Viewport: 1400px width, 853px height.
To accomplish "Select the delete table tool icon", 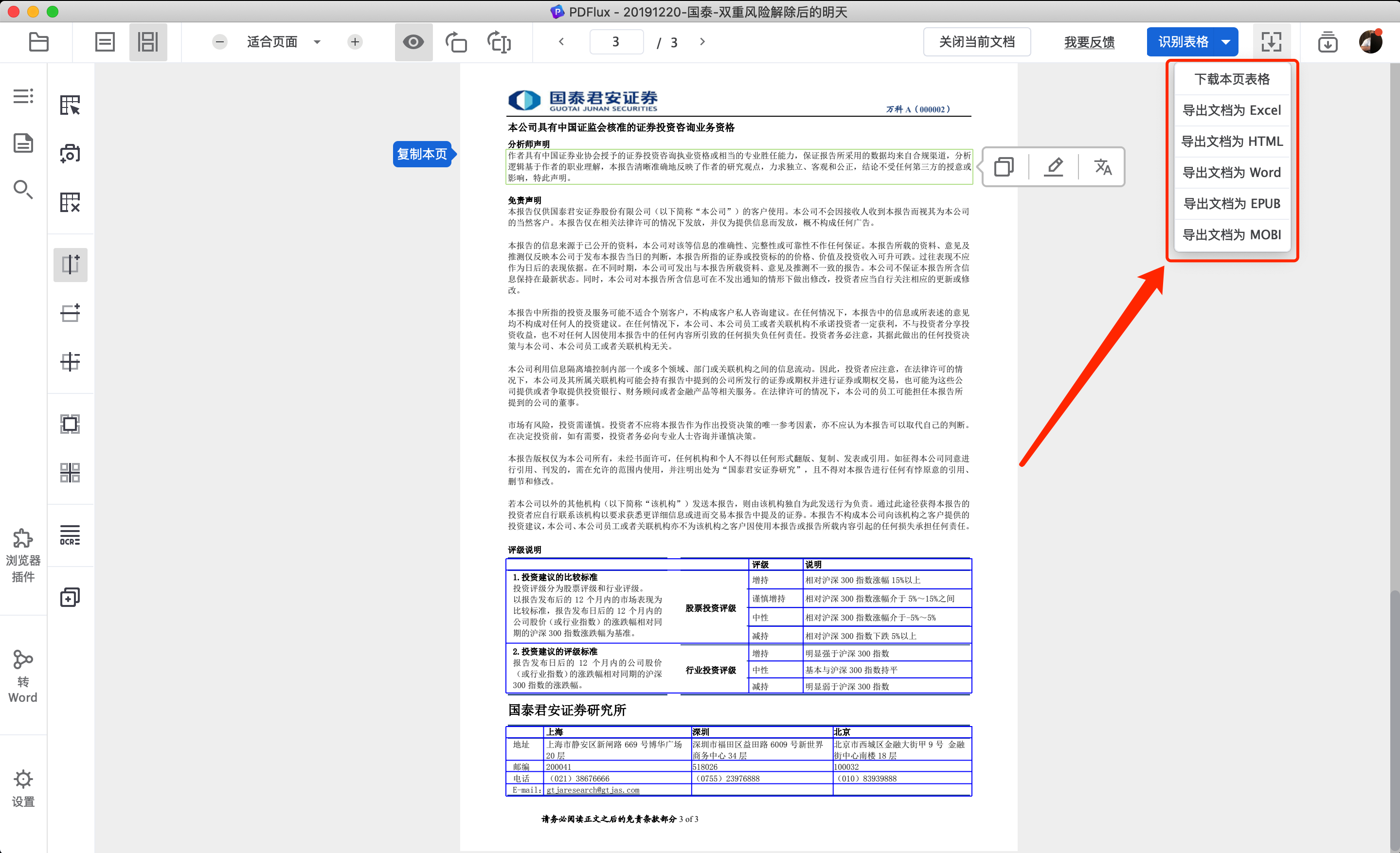I will tap(70, 202).
